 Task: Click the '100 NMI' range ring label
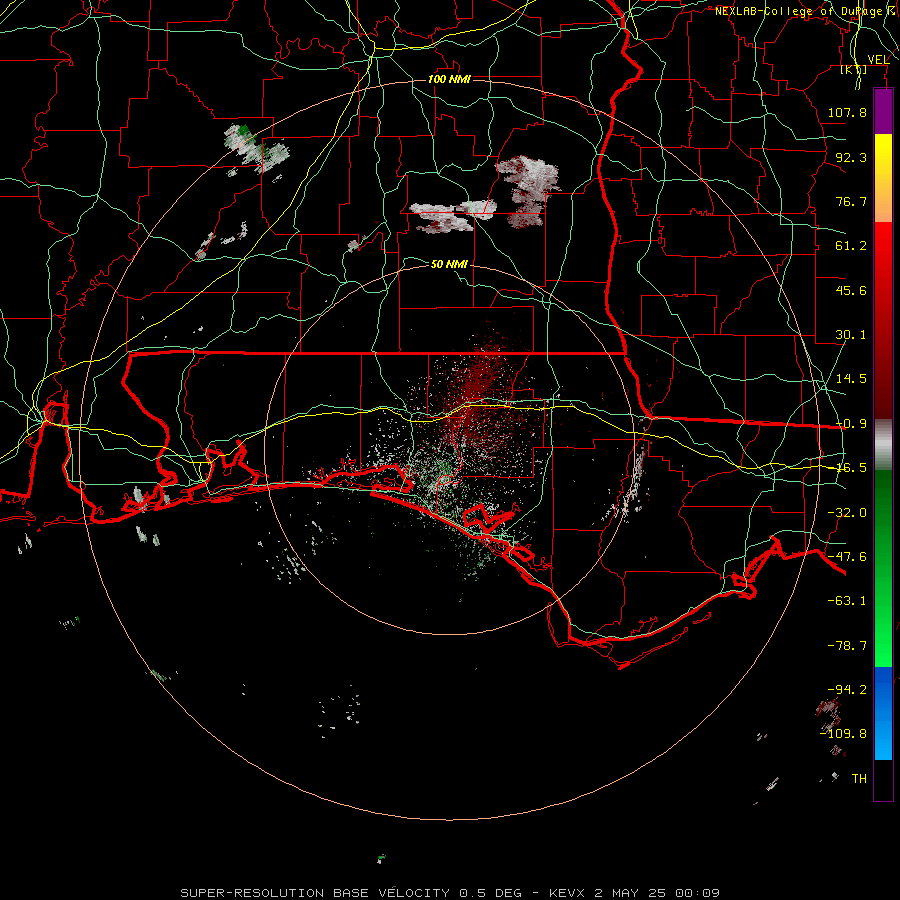[x=449, y=79]
